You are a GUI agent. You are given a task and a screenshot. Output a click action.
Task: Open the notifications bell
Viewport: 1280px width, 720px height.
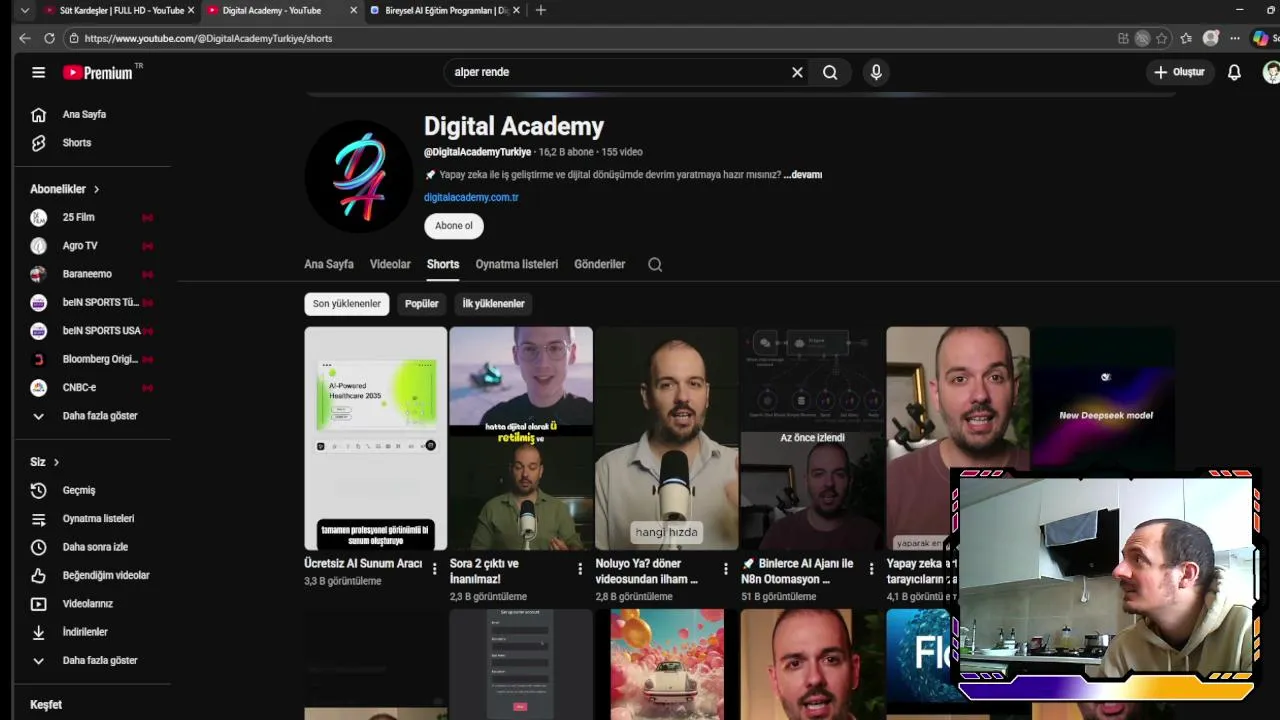pyautogui.click(x=1234, y=72)
